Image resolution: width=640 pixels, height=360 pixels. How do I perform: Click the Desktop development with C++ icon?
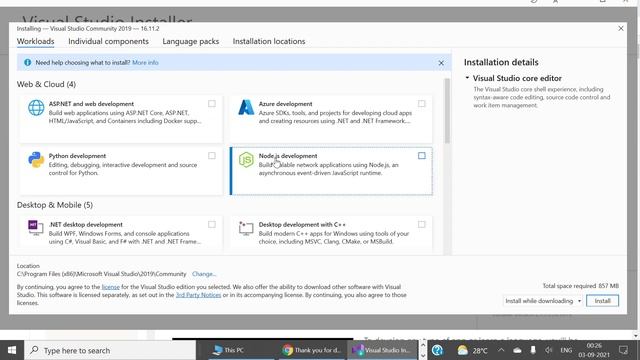point(246,228)
